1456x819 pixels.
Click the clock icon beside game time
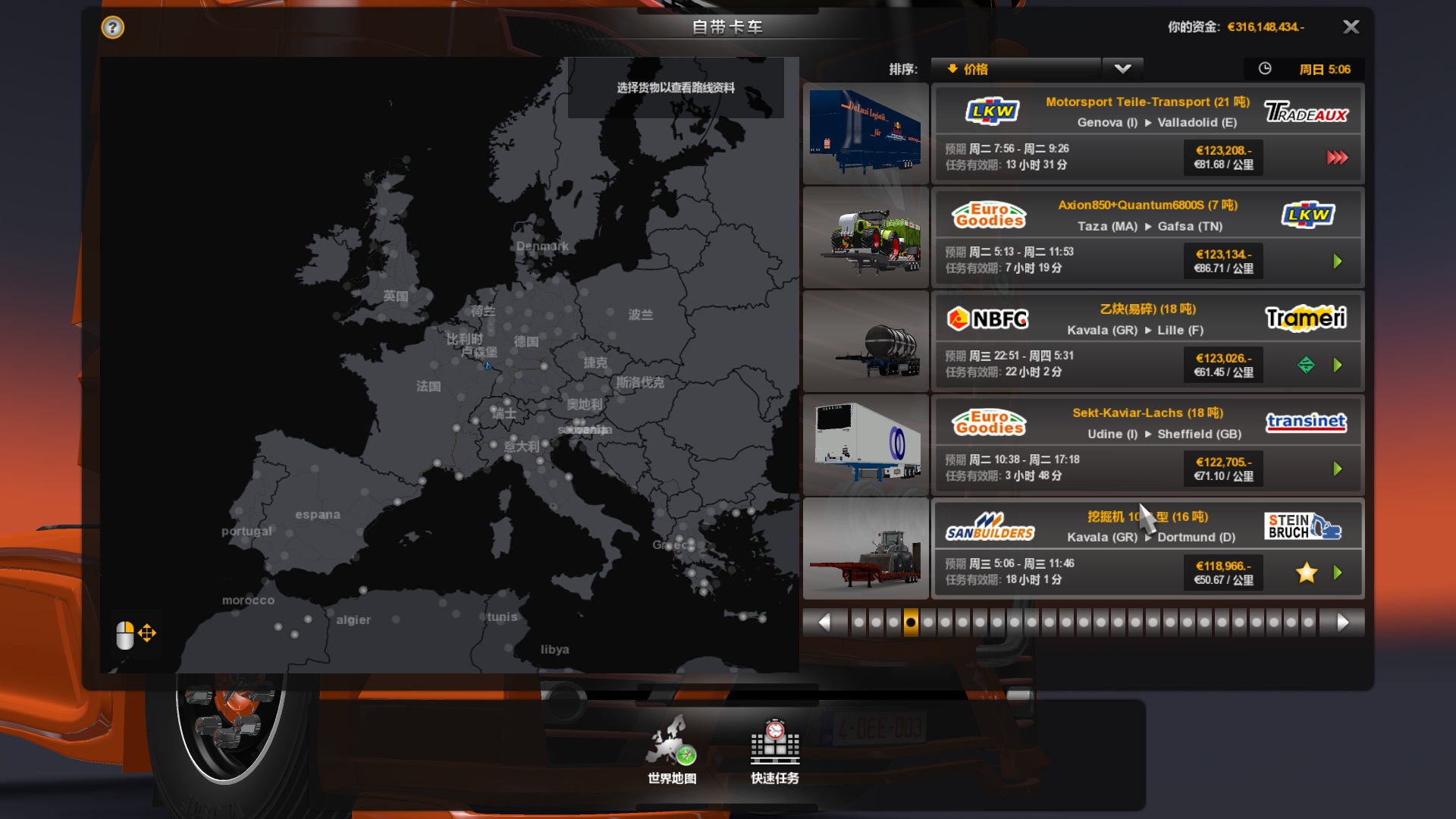click(1265, 69)
